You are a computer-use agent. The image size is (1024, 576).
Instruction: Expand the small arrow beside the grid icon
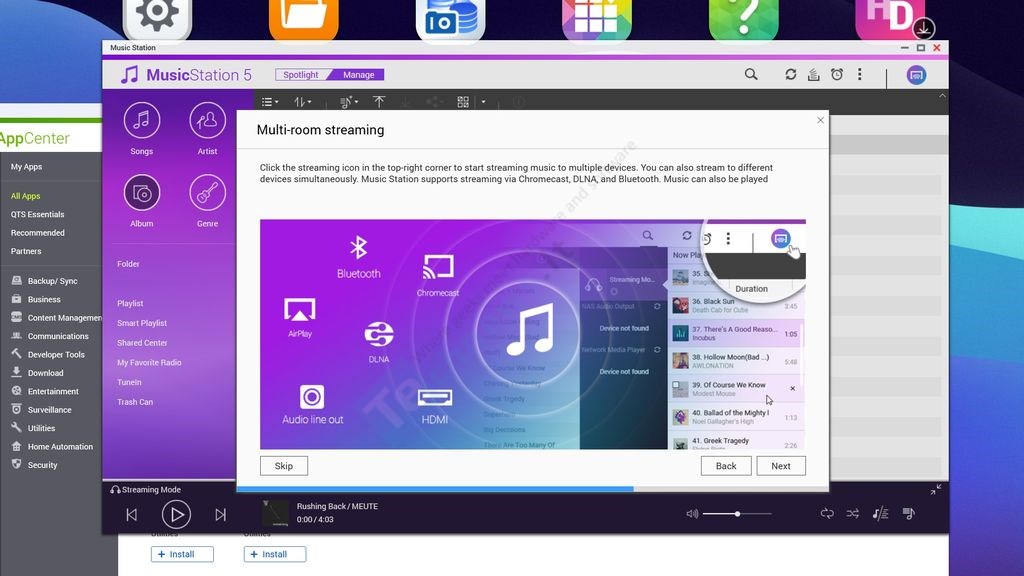(x=483, y=102)
